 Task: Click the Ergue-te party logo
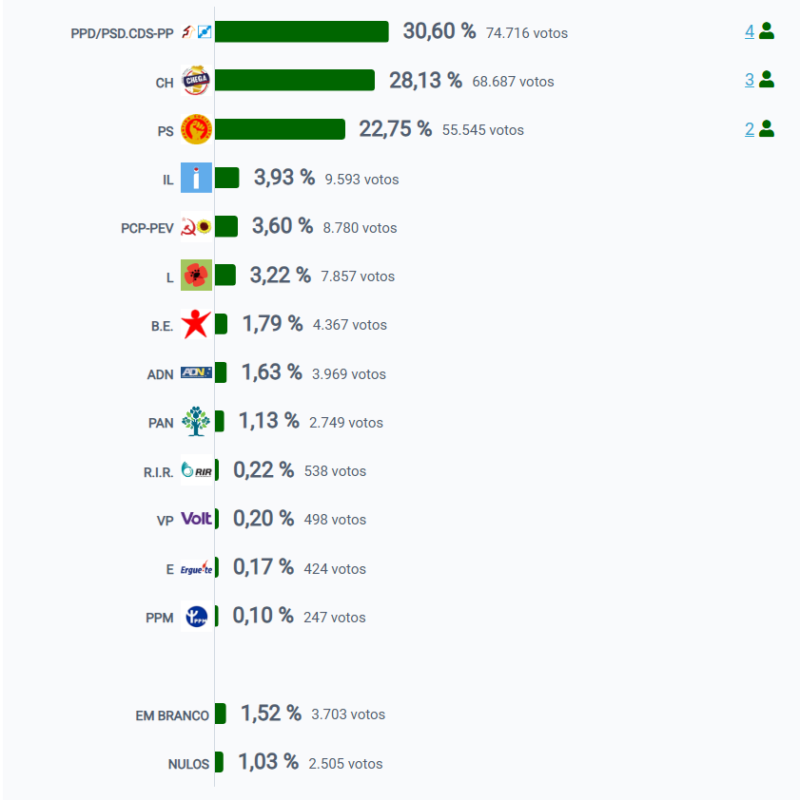tap(196, 568)
